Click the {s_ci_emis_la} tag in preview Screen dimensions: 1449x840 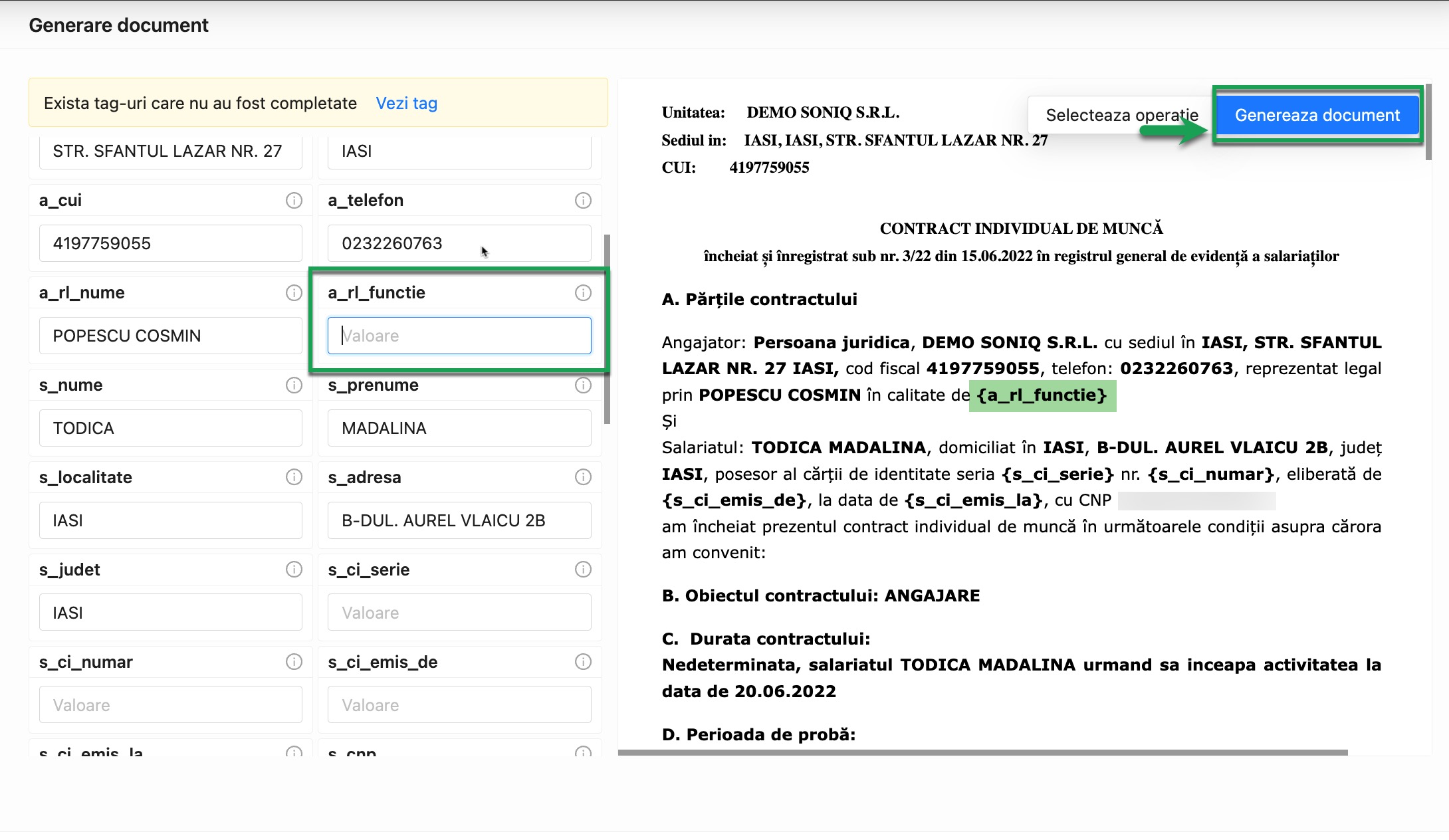(x=973, y=500)
